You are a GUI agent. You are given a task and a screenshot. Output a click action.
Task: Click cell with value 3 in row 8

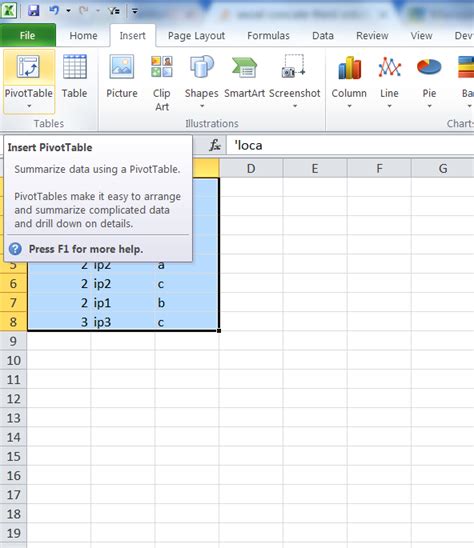[59, 322]
